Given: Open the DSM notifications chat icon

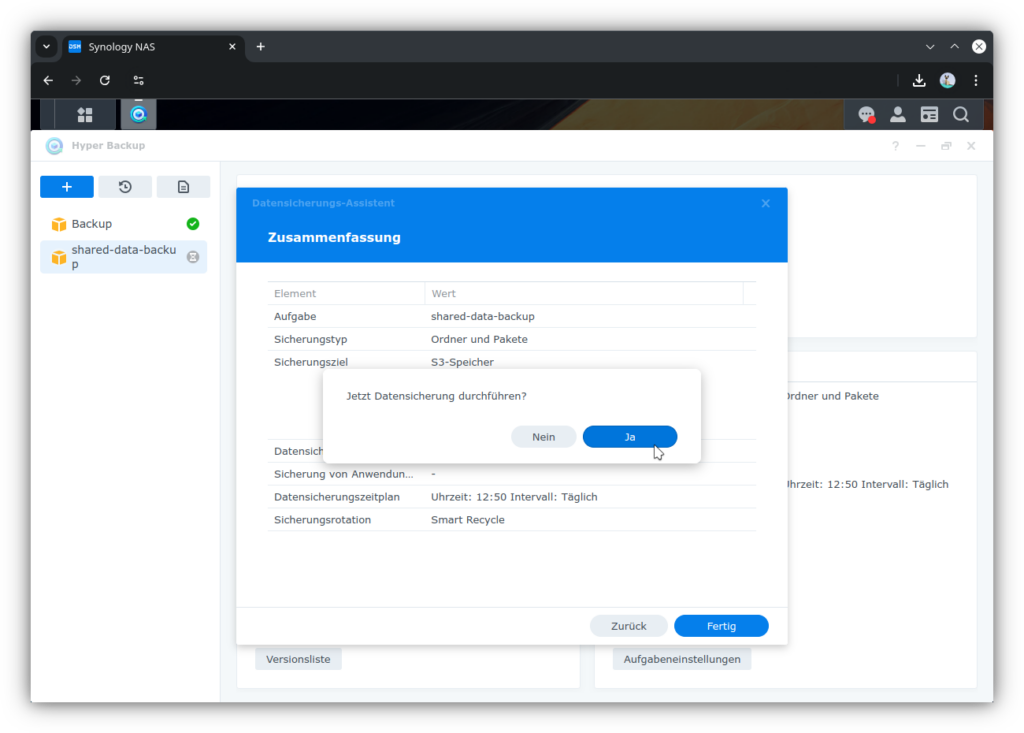Looking at the screenshot, I should point(866,115).
